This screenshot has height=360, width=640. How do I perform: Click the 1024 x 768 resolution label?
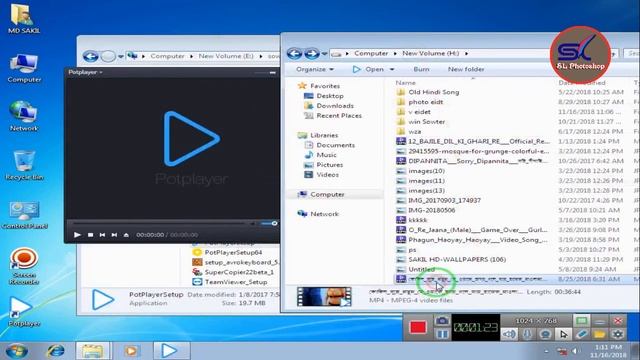pos(536,321)
